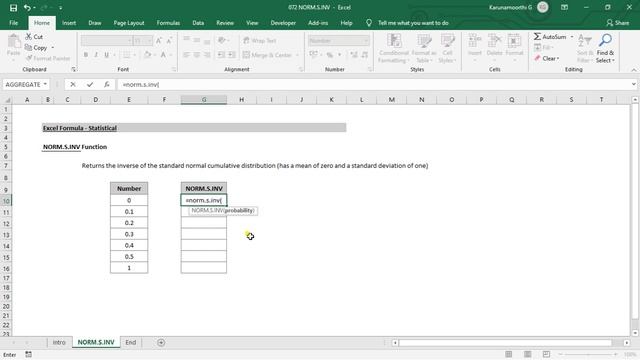Click the formula bar showing =norm.s.inv(
Image resolution: width=640 pixels, height=360 pixels.
[x=373, y=84]
